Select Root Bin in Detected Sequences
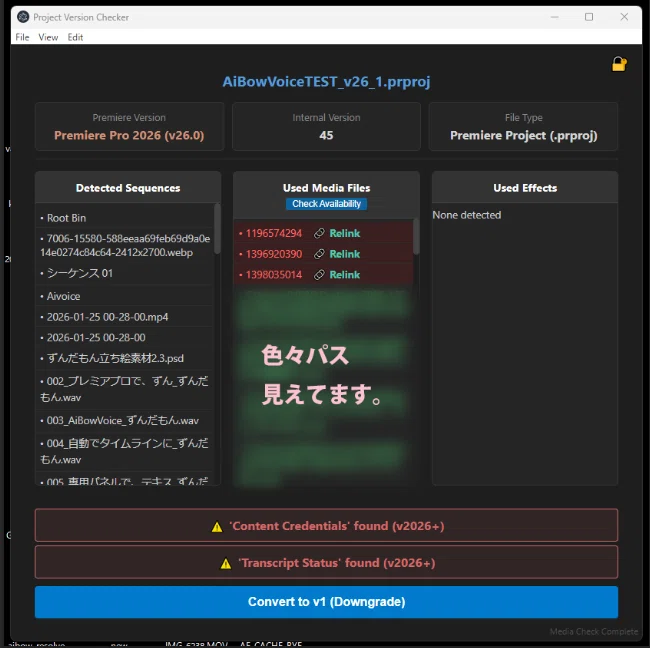650x648 pixels. (x=124, y=218)
